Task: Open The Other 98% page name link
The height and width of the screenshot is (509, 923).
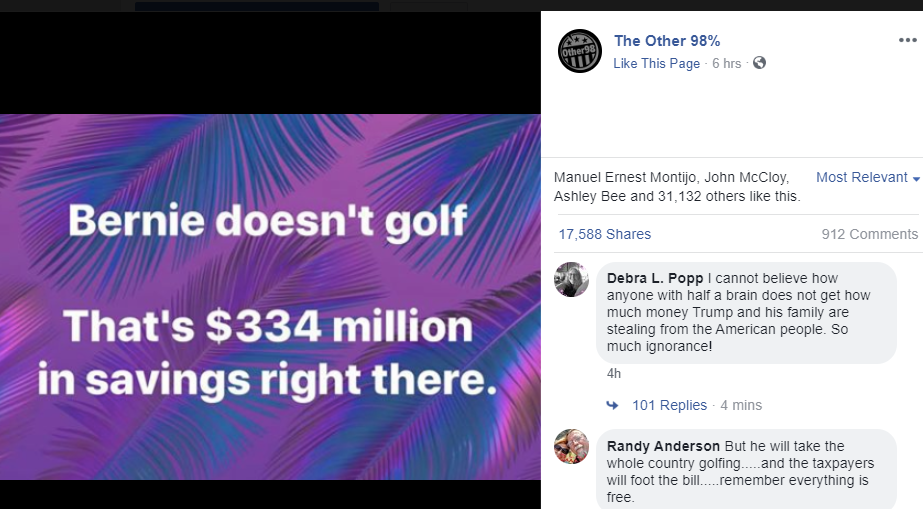Action: [667, 41]
